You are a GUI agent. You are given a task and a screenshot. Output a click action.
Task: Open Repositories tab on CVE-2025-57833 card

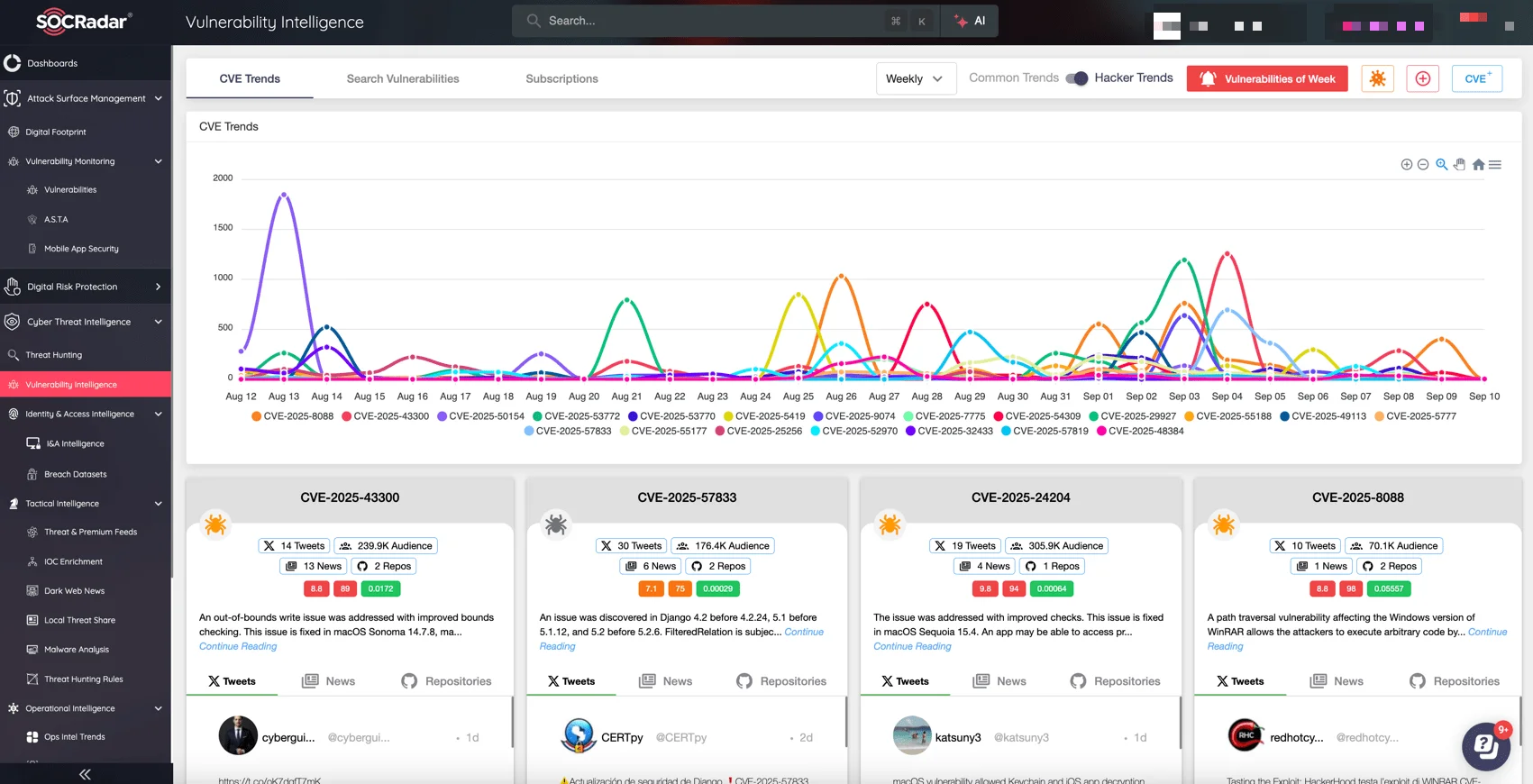click(781, 681)
